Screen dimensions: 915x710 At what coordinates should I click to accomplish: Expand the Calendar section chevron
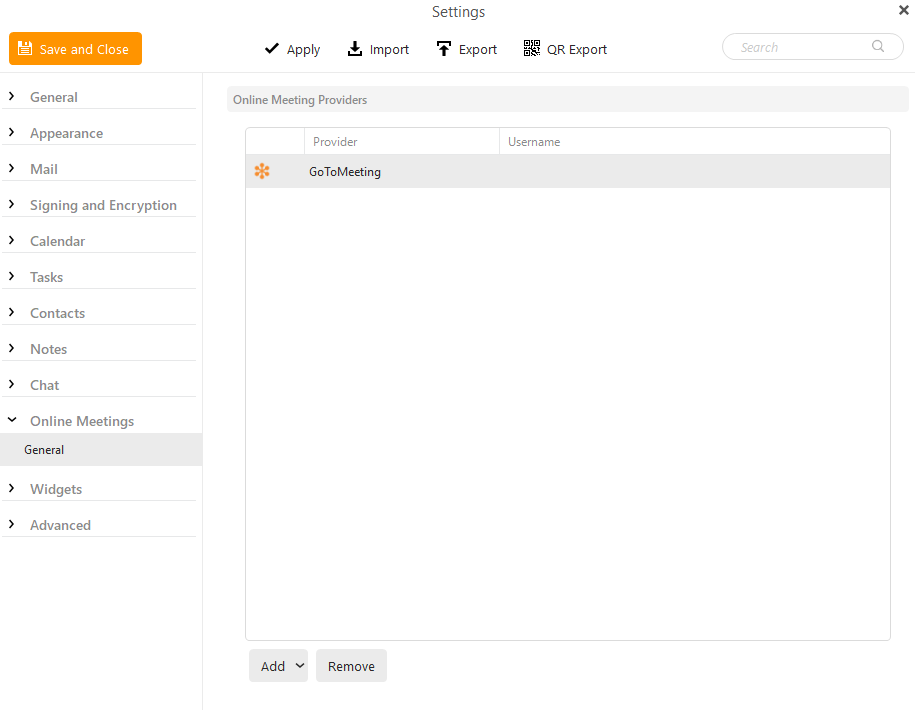point(11,240)
